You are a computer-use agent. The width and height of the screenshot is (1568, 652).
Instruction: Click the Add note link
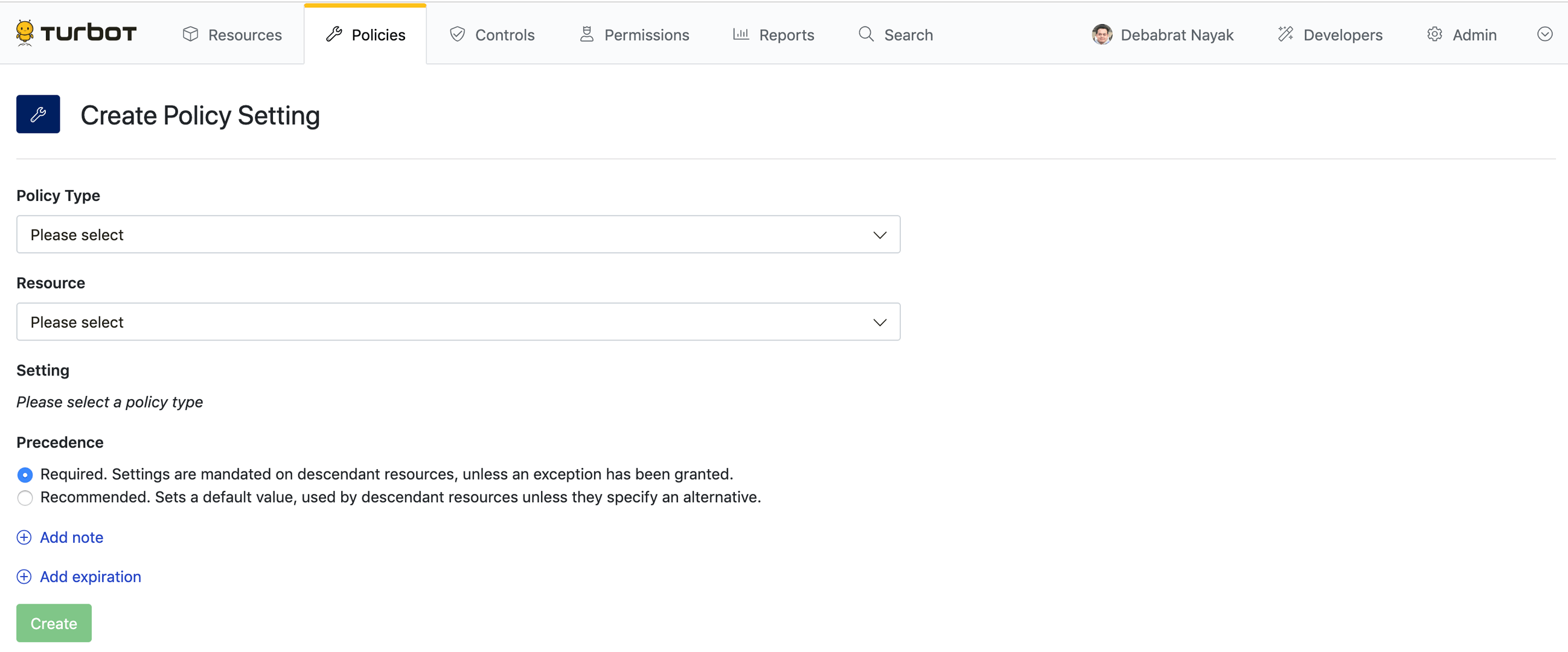pos(71,537)
